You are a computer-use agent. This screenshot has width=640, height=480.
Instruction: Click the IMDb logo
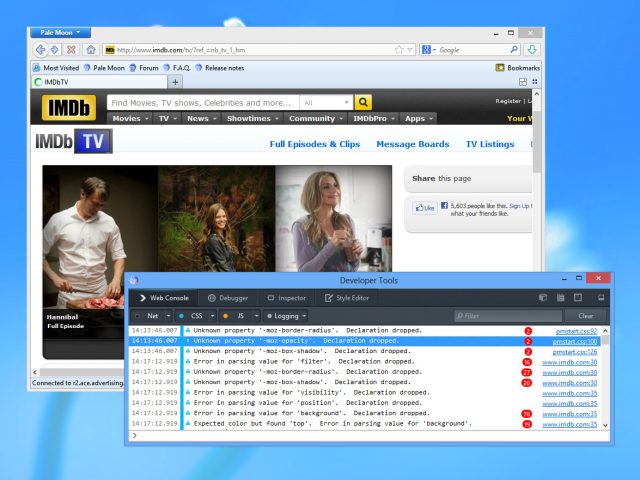pyautogui.click(x=69, y=109)
